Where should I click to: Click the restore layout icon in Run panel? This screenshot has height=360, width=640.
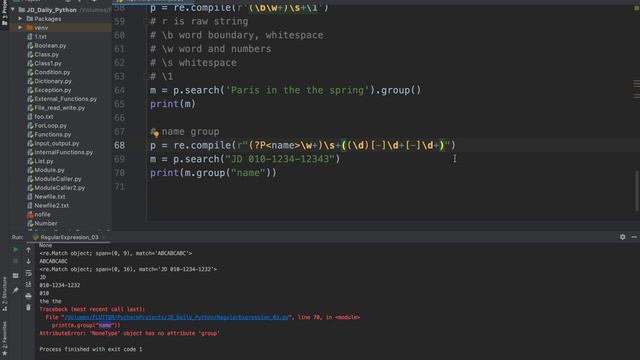pos(16,276)
